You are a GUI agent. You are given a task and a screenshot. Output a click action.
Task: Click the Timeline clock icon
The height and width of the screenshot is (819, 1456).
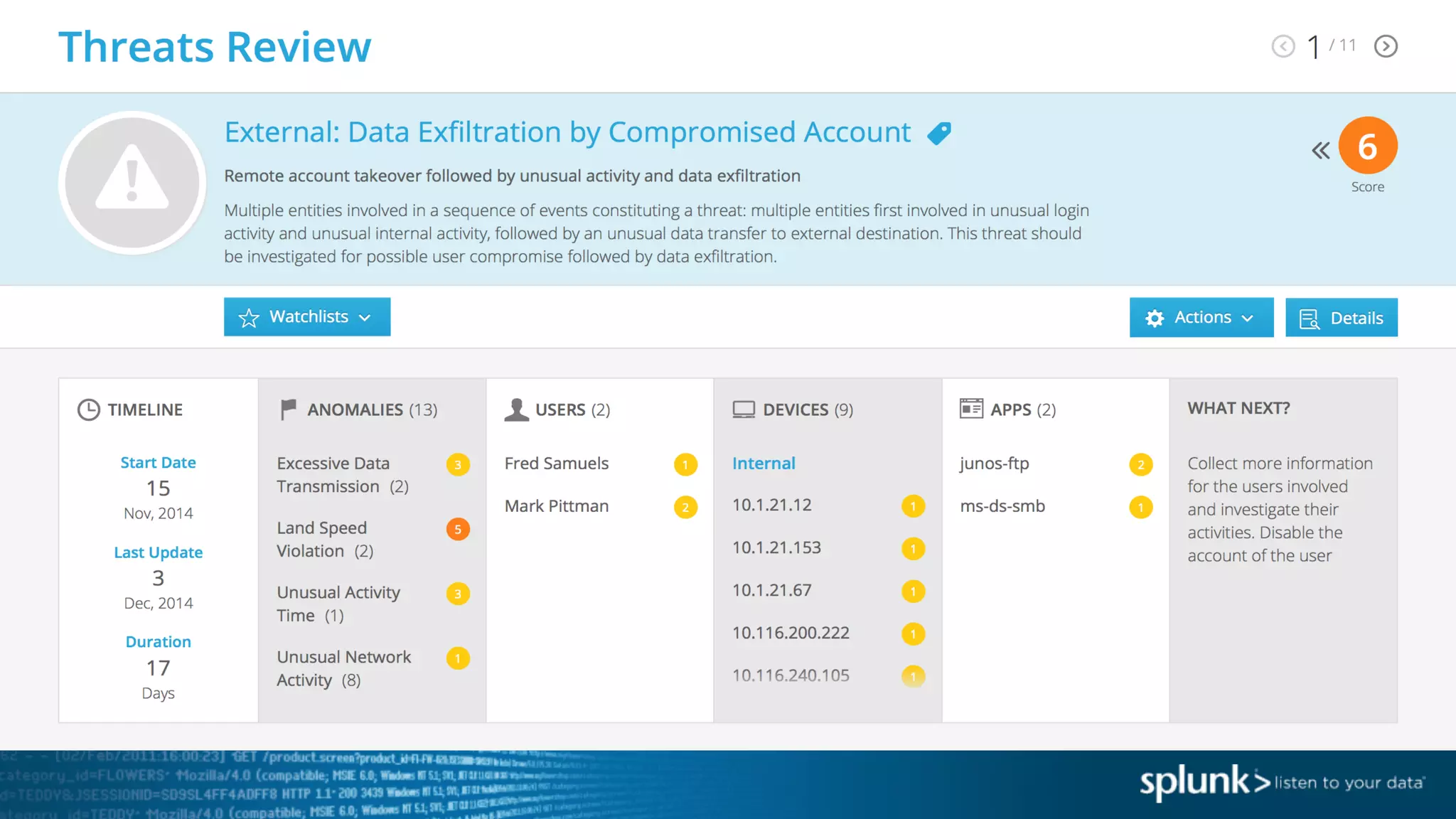[88, 409]
